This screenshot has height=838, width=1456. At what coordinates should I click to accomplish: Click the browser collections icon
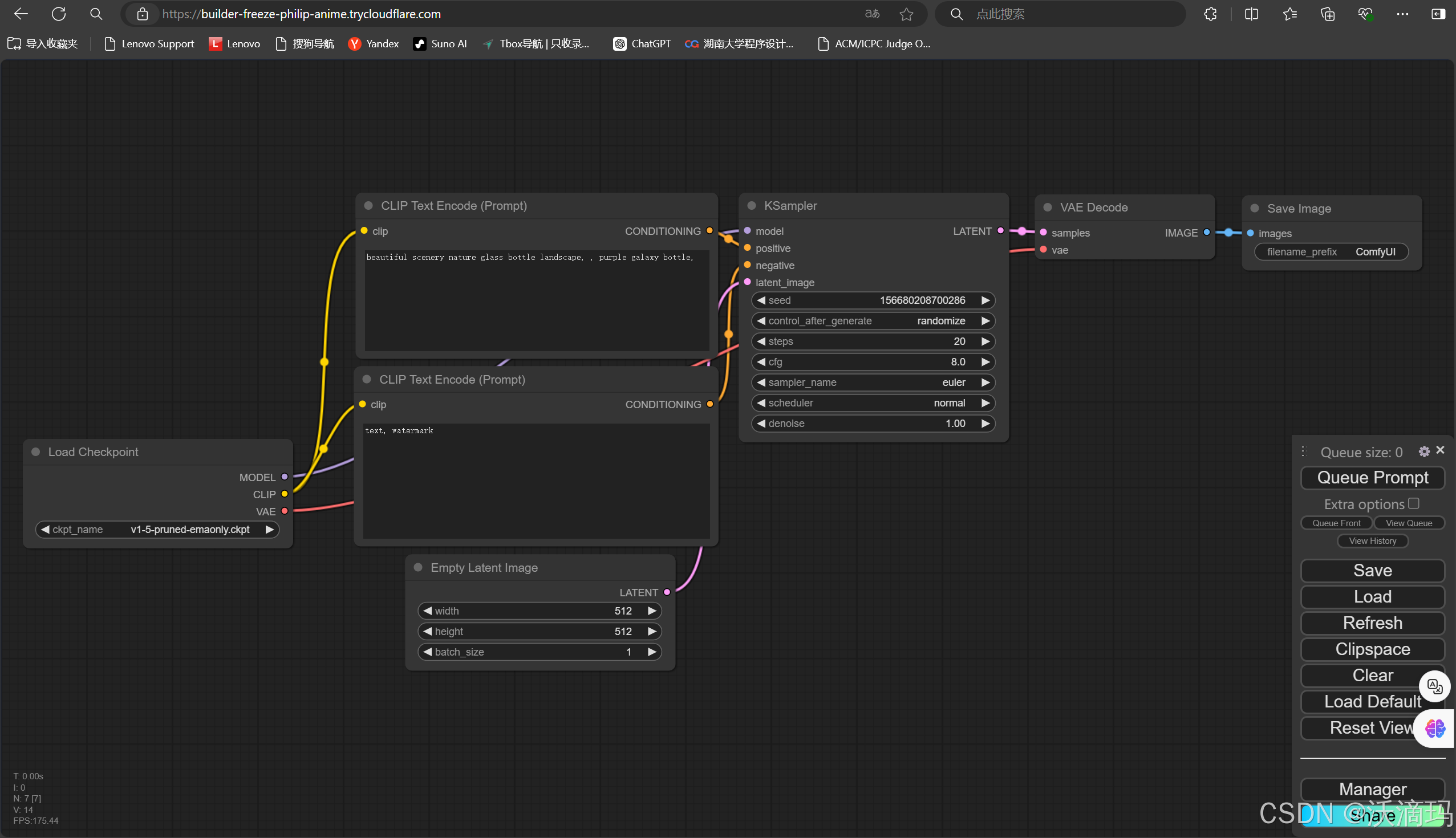pos(1327,14)
